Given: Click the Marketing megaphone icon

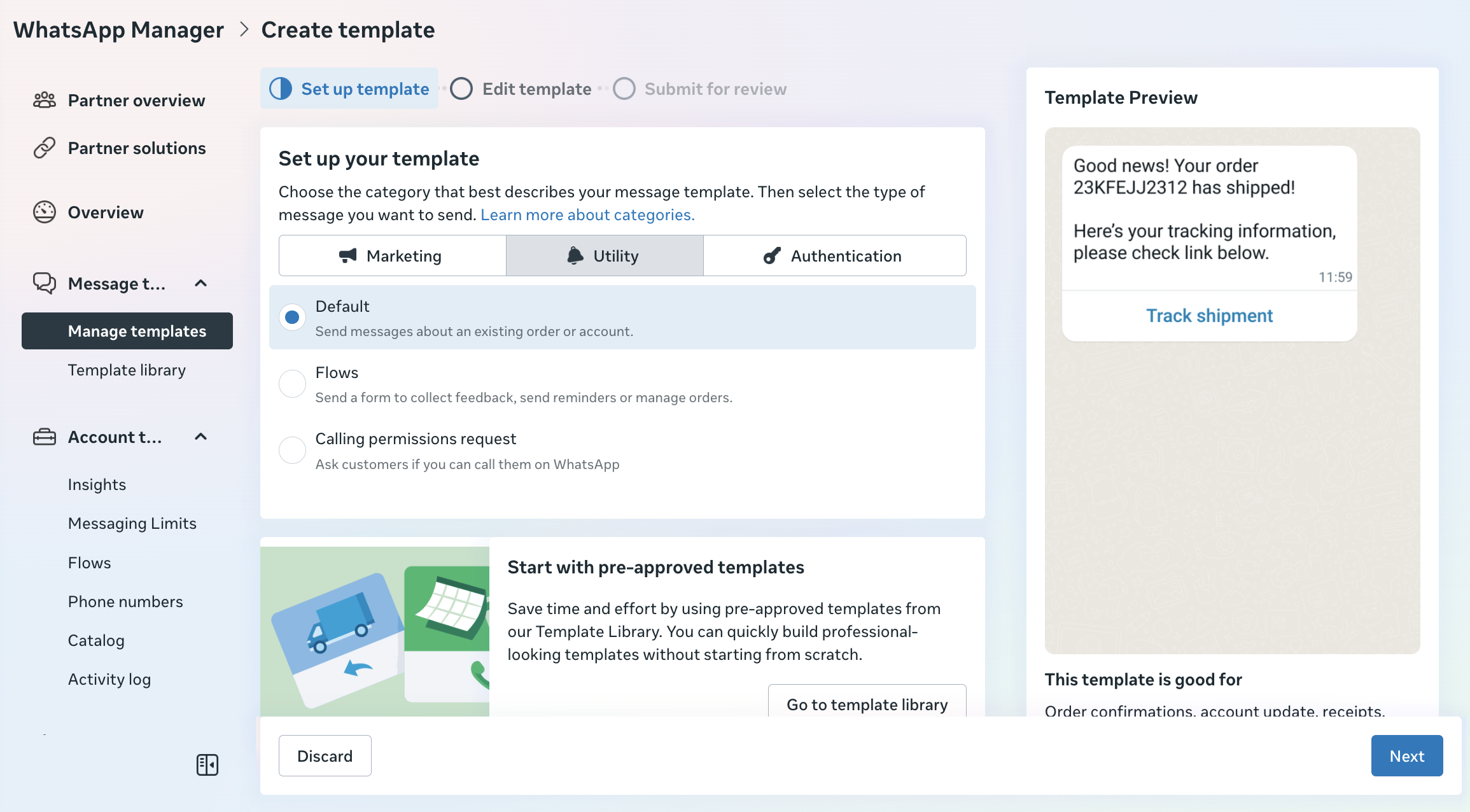Looking at the screenshot, I should 348,256.
